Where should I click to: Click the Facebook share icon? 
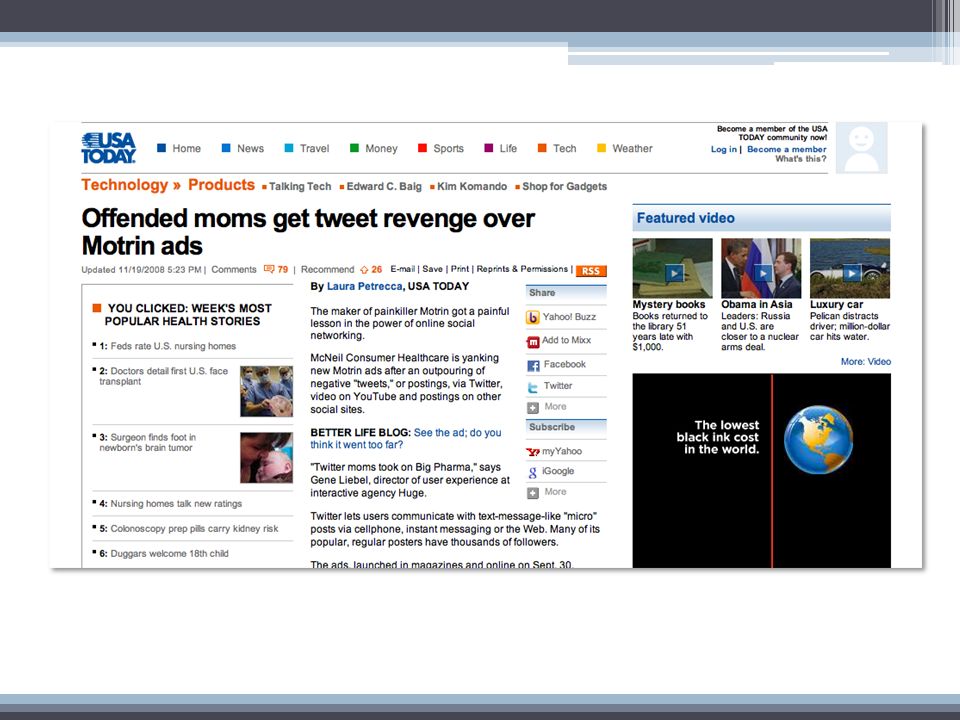coord(533,366)
